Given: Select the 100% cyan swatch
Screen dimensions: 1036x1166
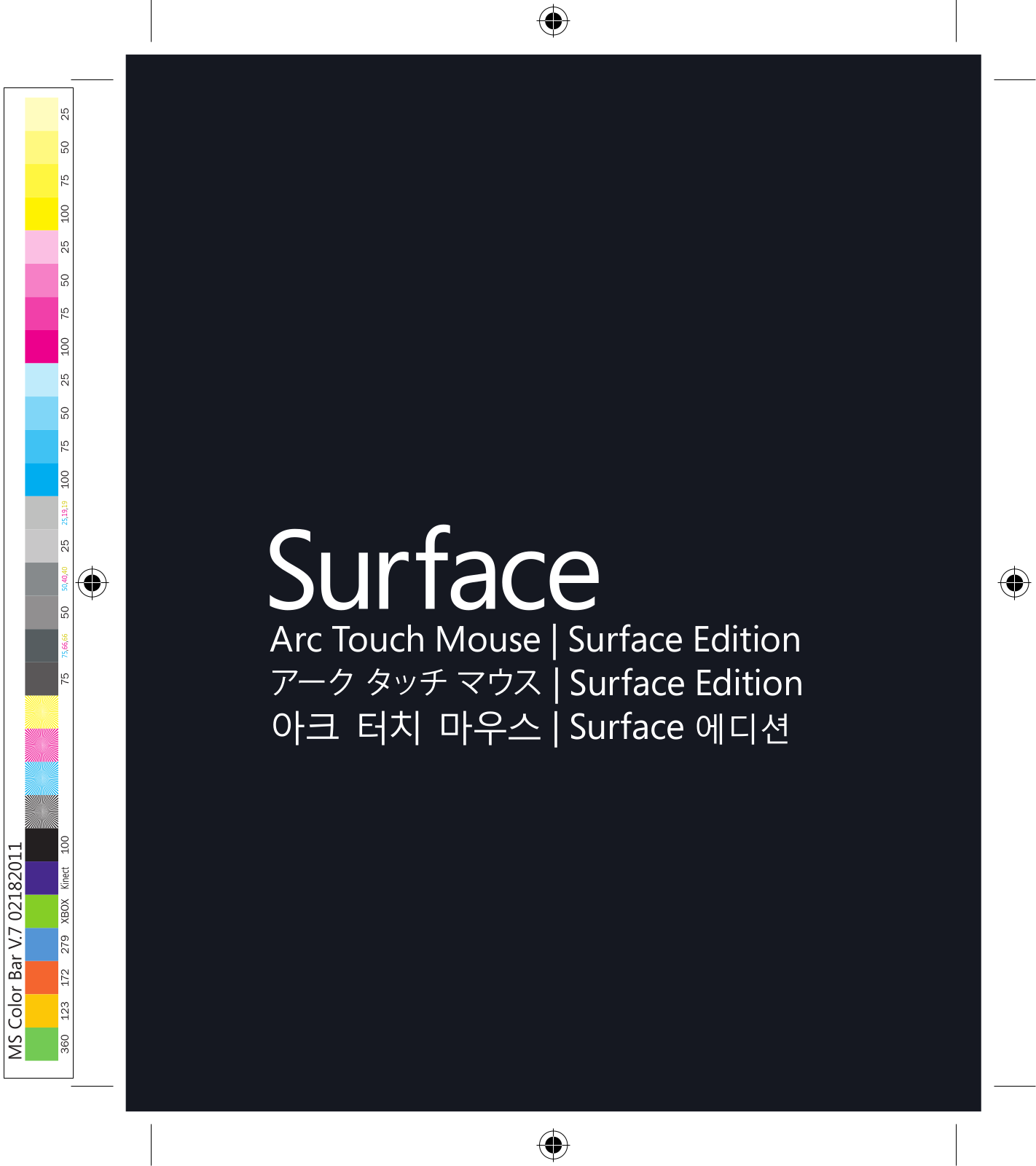Looking at the screenshot, I should (x=42, y=480).
